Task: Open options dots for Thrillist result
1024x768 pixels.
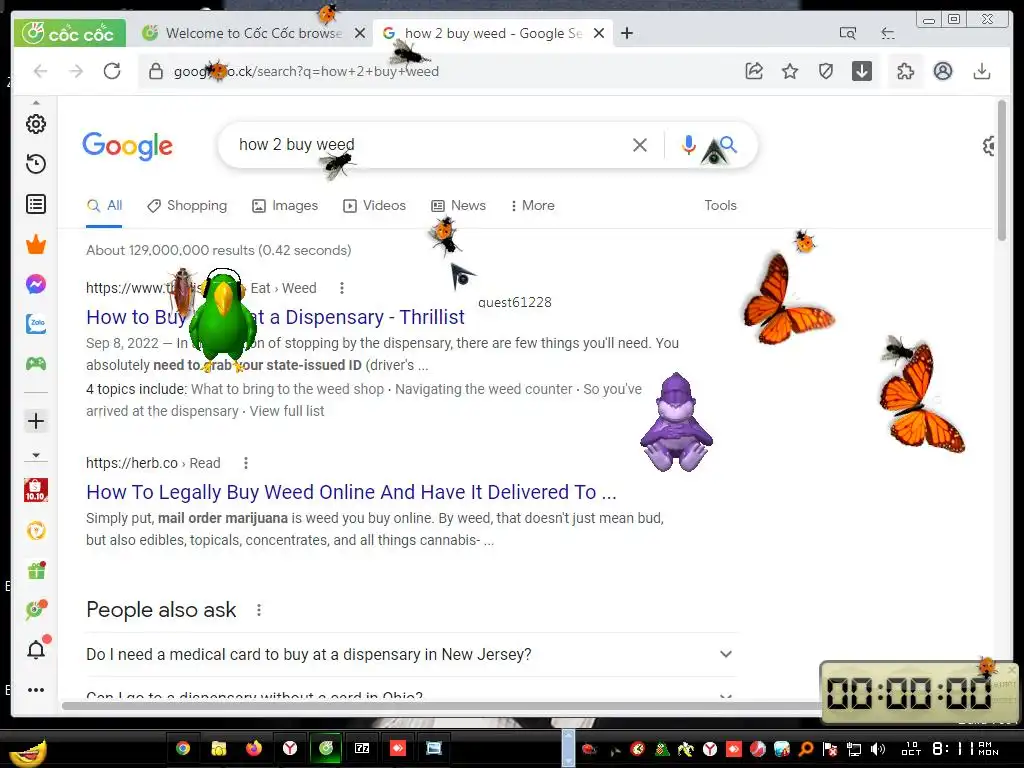Action: 342,288
